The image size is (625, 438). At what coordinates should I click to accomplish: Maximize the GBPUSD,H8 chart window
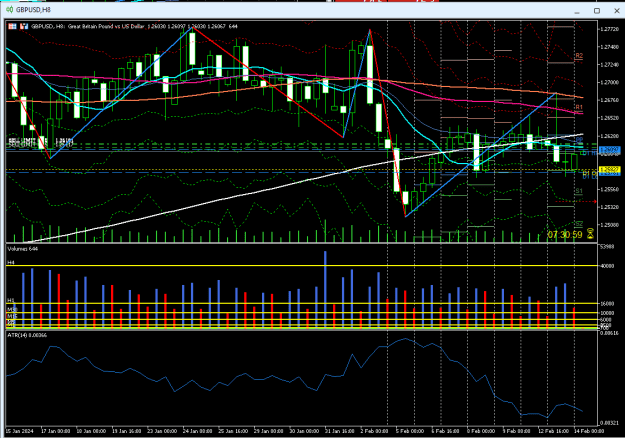pyautogui.click(x=597, y=11)
